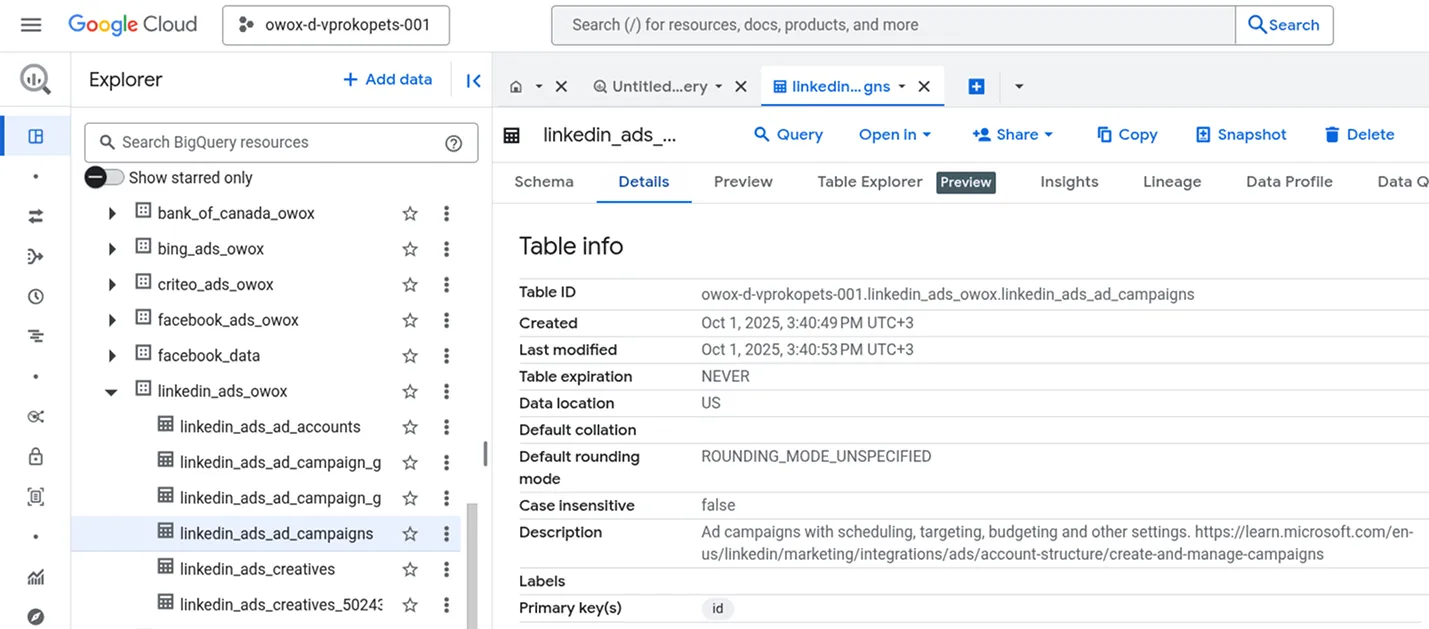This screenshot has height=629, width=1429.
Task: Open the BigQuery Explorer panel icon
Action: click(35, 135)
